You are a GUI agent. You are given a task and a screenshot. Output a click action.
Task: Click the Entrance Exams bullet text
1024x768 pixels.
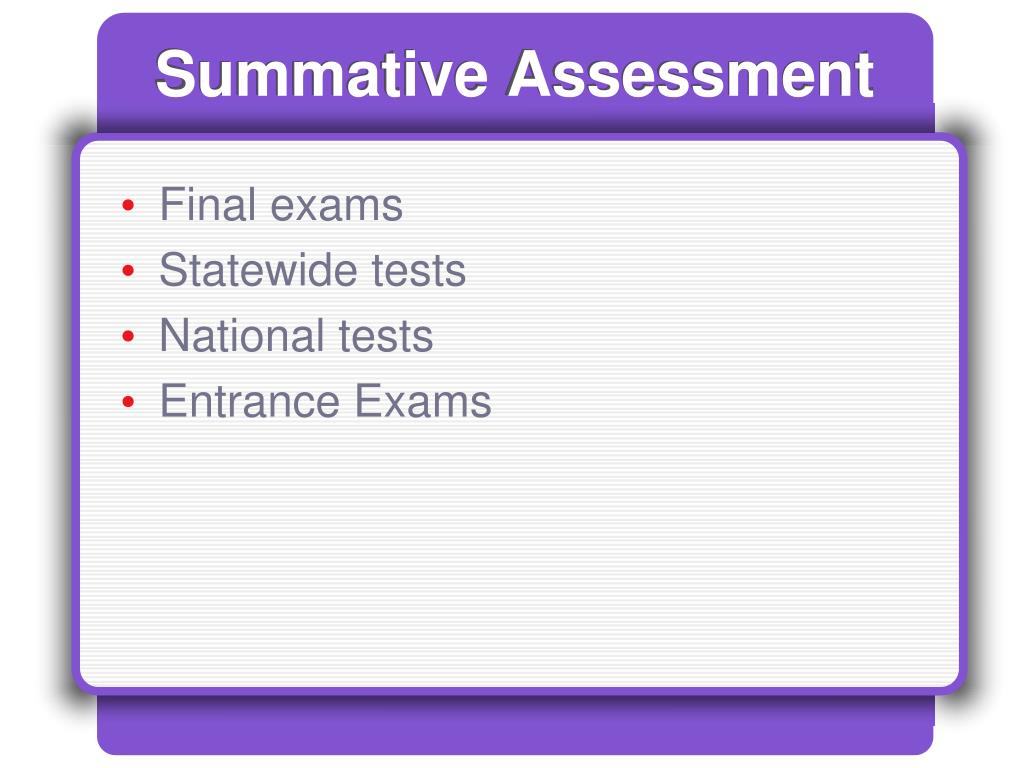326,401
